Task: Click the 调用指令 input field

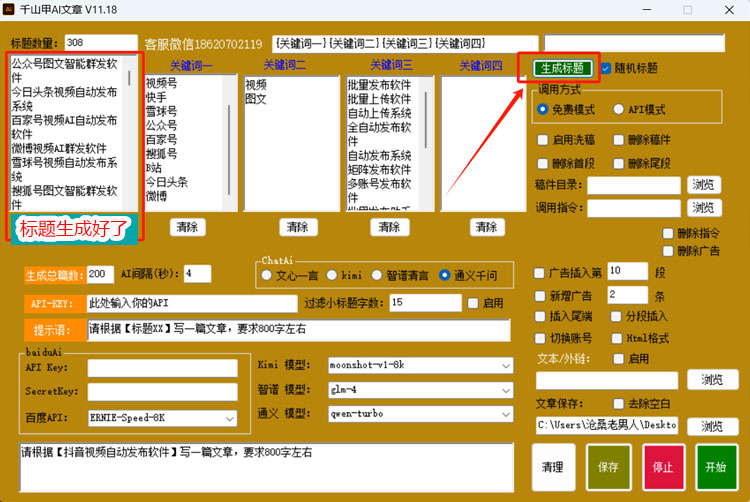Action: (634, 208)
